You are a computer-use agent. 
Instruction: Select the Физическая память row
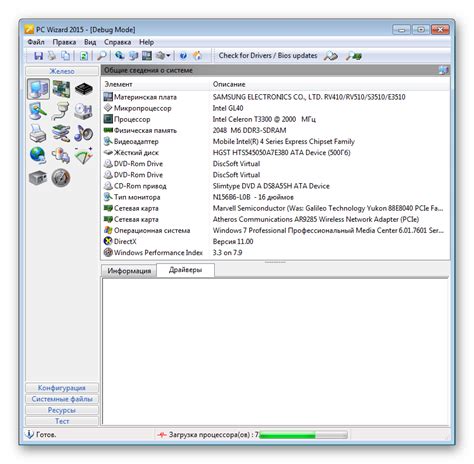275,130
